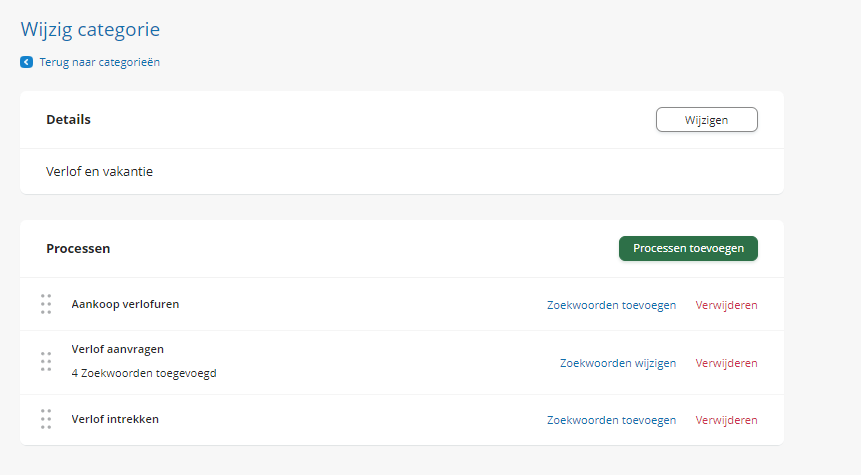This screenshot has width=861, height=475.
Task: Click the Verlof en vakantie category name
Action: tap(99, 171)
